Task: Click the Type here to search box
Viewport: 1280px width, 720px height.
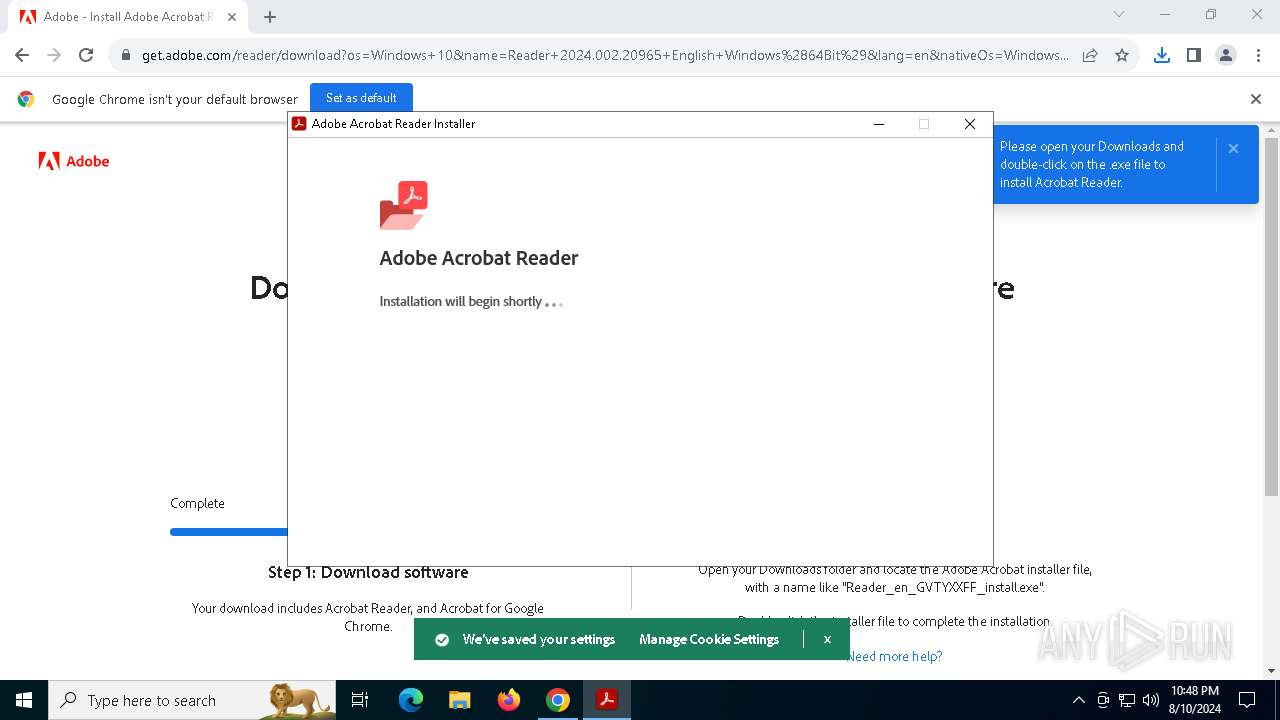Action: (192, 700)
